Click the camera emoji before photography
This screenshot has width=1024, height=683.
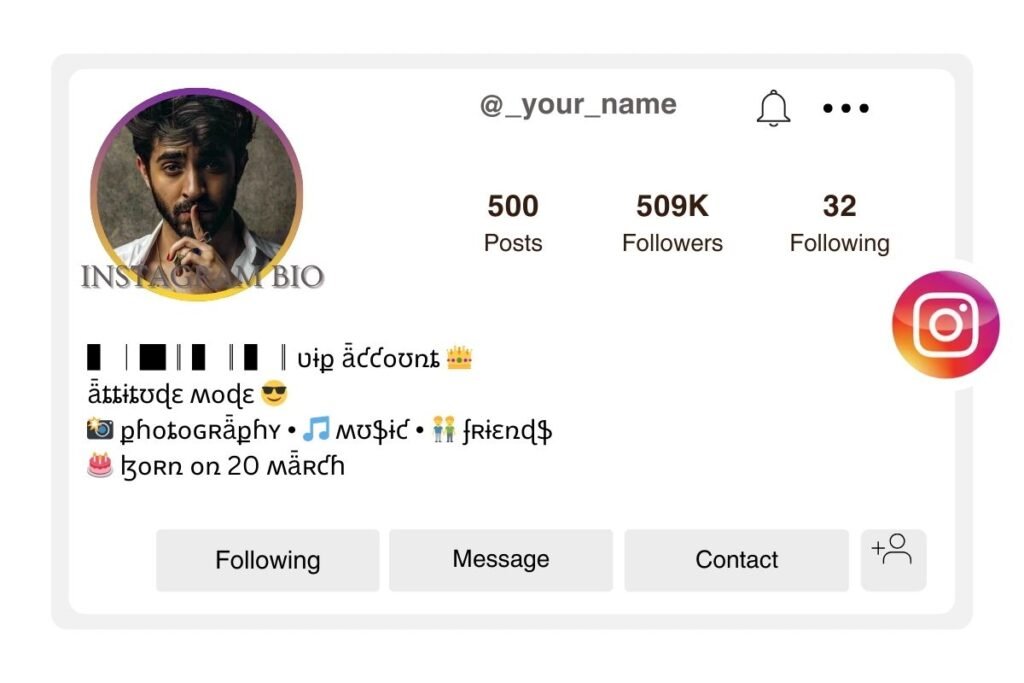(100, 430)
